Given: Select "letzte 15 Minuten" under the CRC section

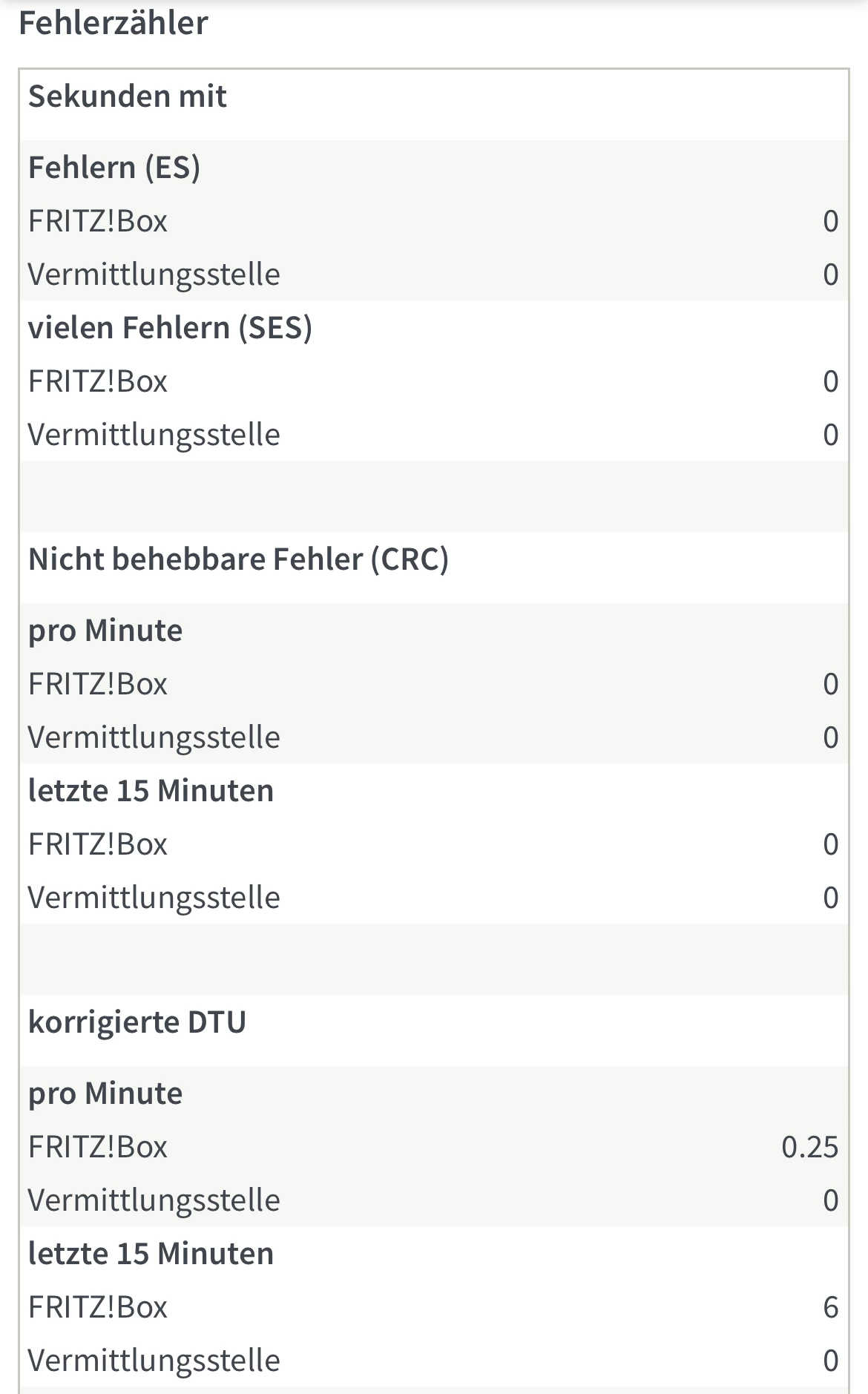Looking at the screenshot, I should coord(151,791).
